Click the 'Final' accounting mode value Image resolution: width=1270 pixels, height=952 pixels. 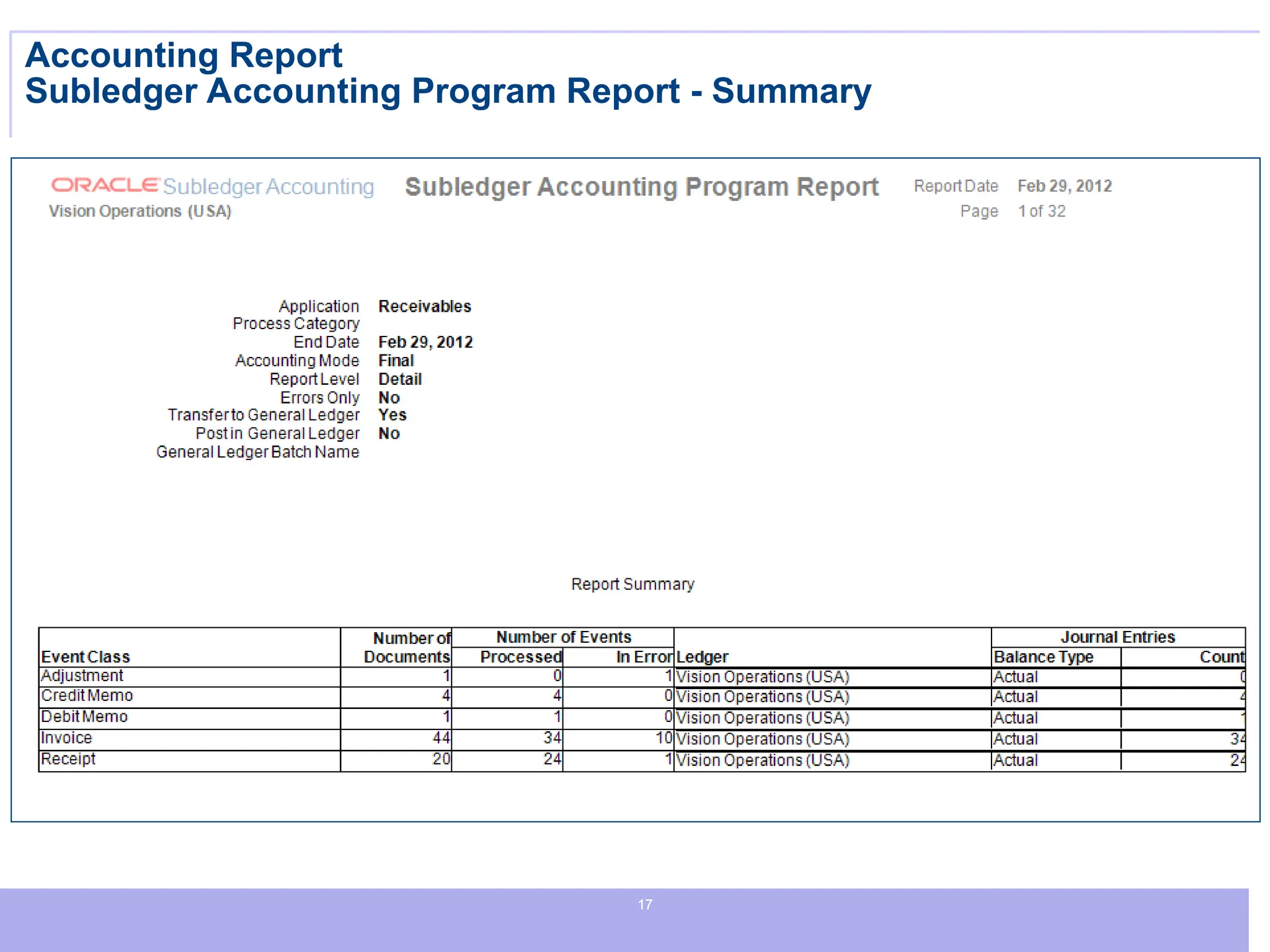coord(396,361)
